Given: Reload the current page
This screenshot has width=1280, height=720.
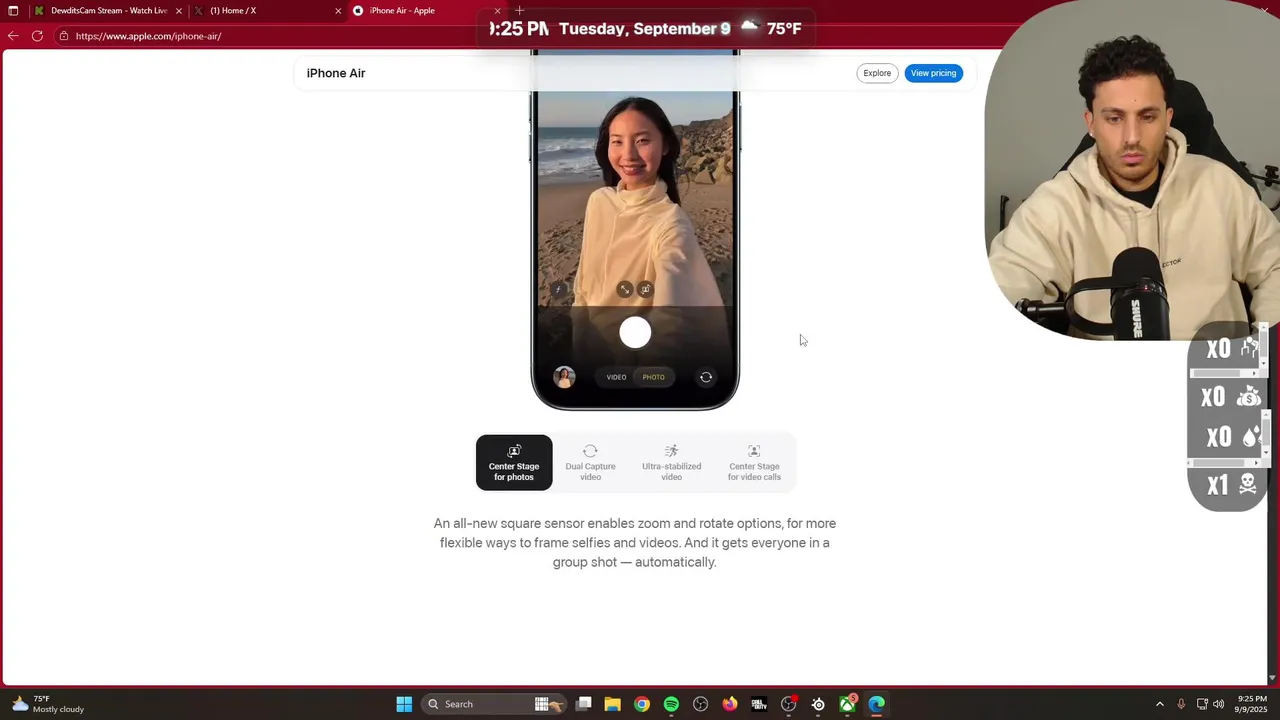Looking at the screenshot, I should click(37, 36).
